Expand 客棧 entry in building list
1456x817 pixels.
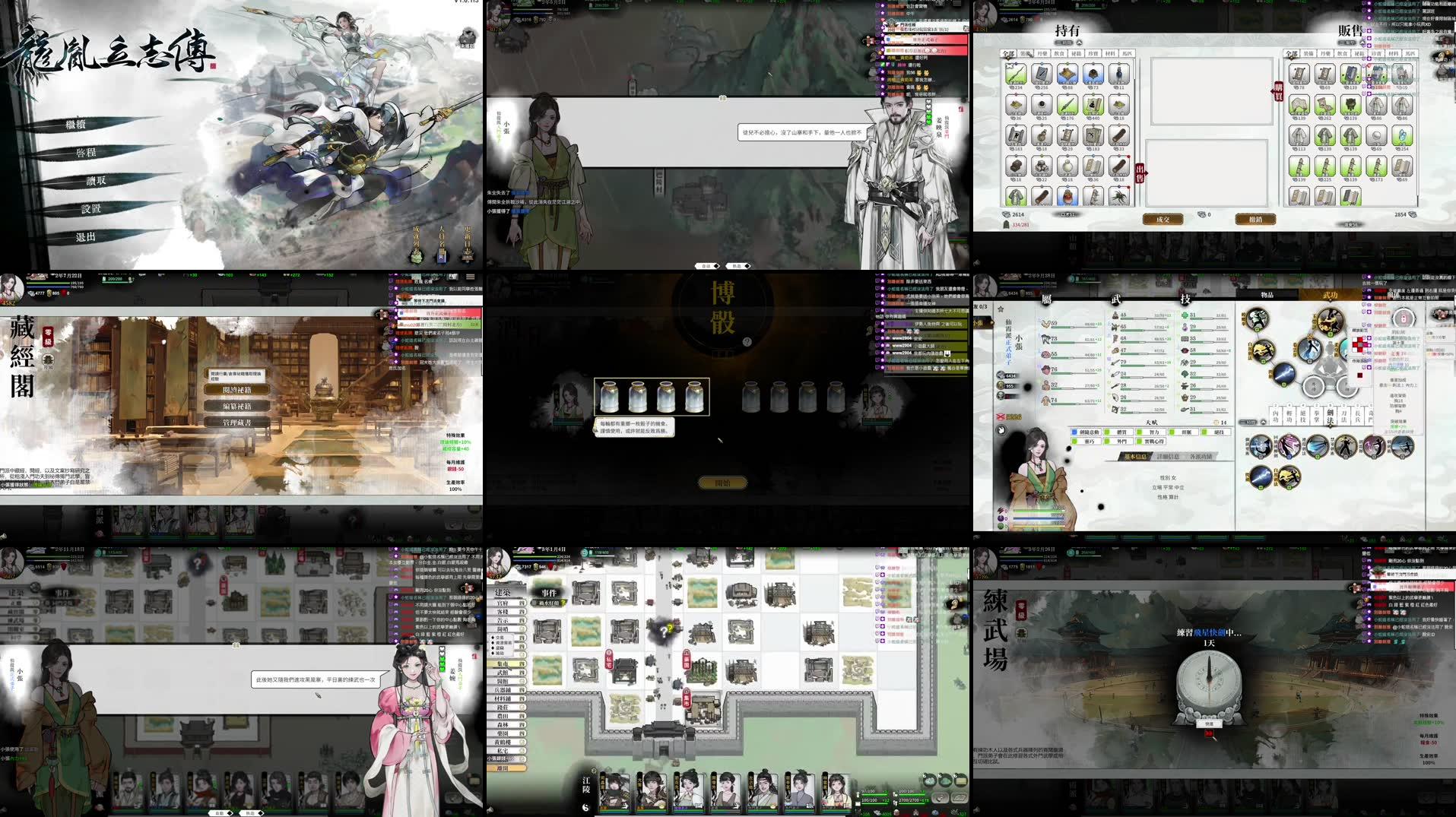coord(507,612)
